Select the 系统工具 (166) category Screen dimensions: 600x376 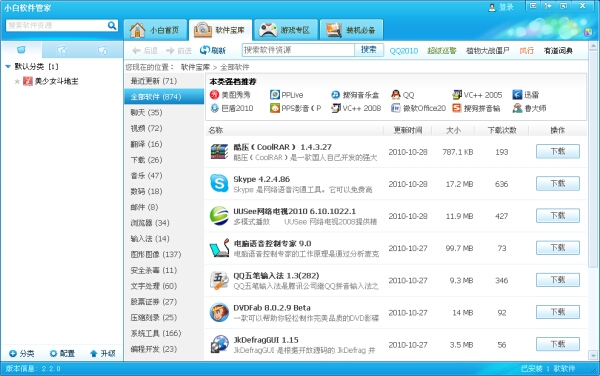tap(164, 333)
